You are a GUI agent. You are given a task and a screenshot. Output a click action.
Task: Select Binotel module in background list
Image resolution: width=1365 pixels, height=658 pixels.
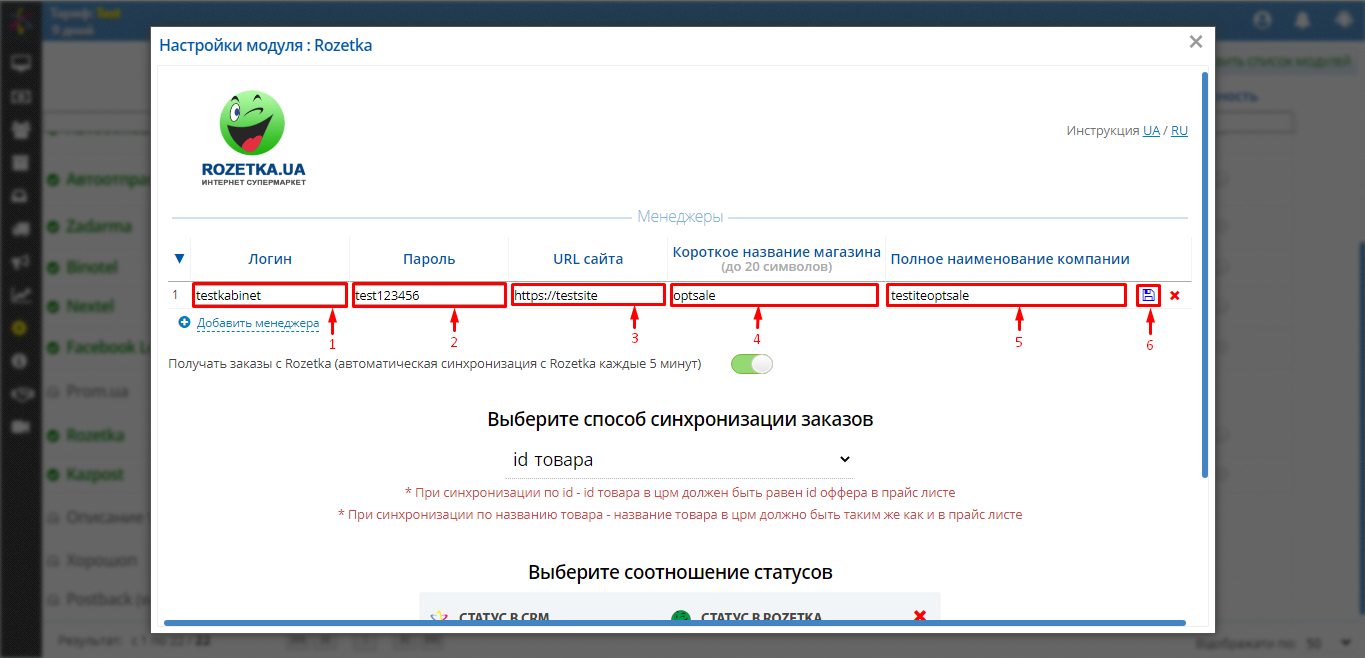tap(91, 267)
